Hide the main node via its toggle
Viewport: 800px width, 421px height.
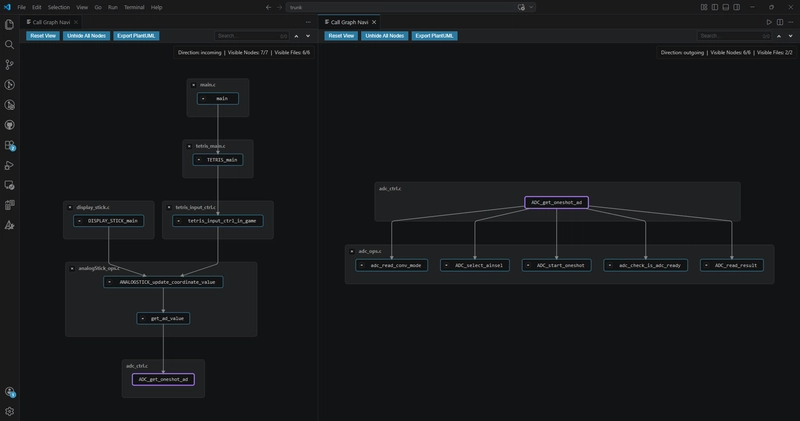tap(203, 98)
